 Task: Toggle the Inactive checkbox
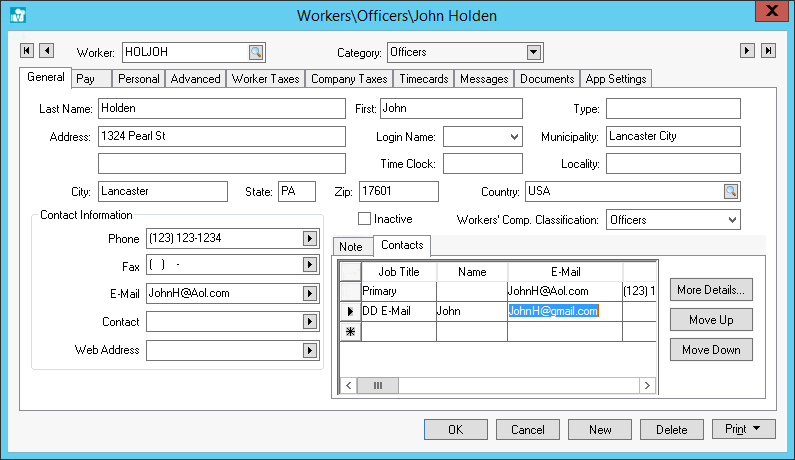point(365,219)
